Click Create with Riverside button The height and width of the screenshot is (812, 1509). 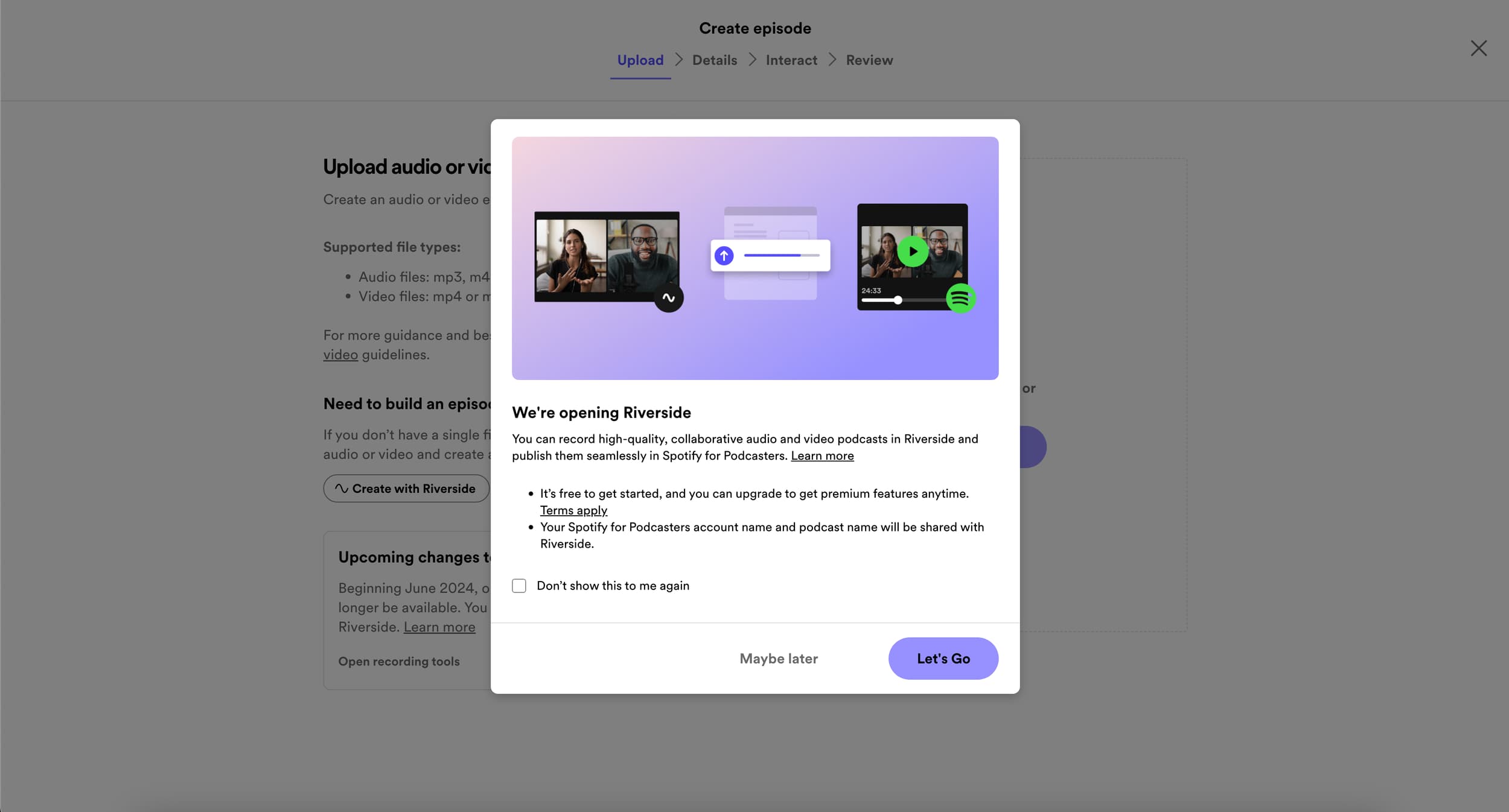pyautogui.click(x=406, y=489)
